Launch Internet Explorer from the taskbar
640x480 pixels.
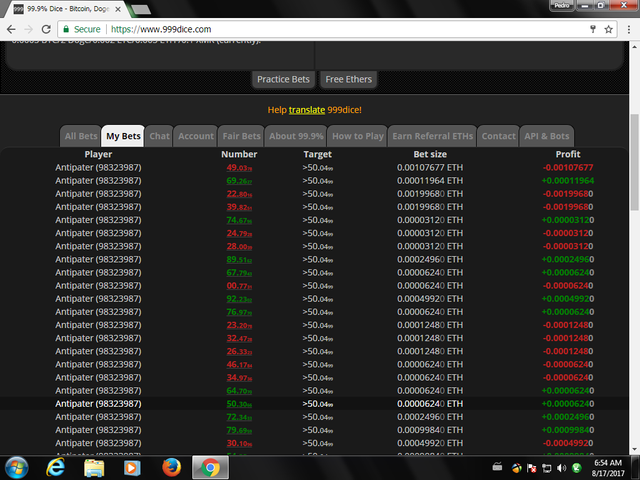coord(55,468)
